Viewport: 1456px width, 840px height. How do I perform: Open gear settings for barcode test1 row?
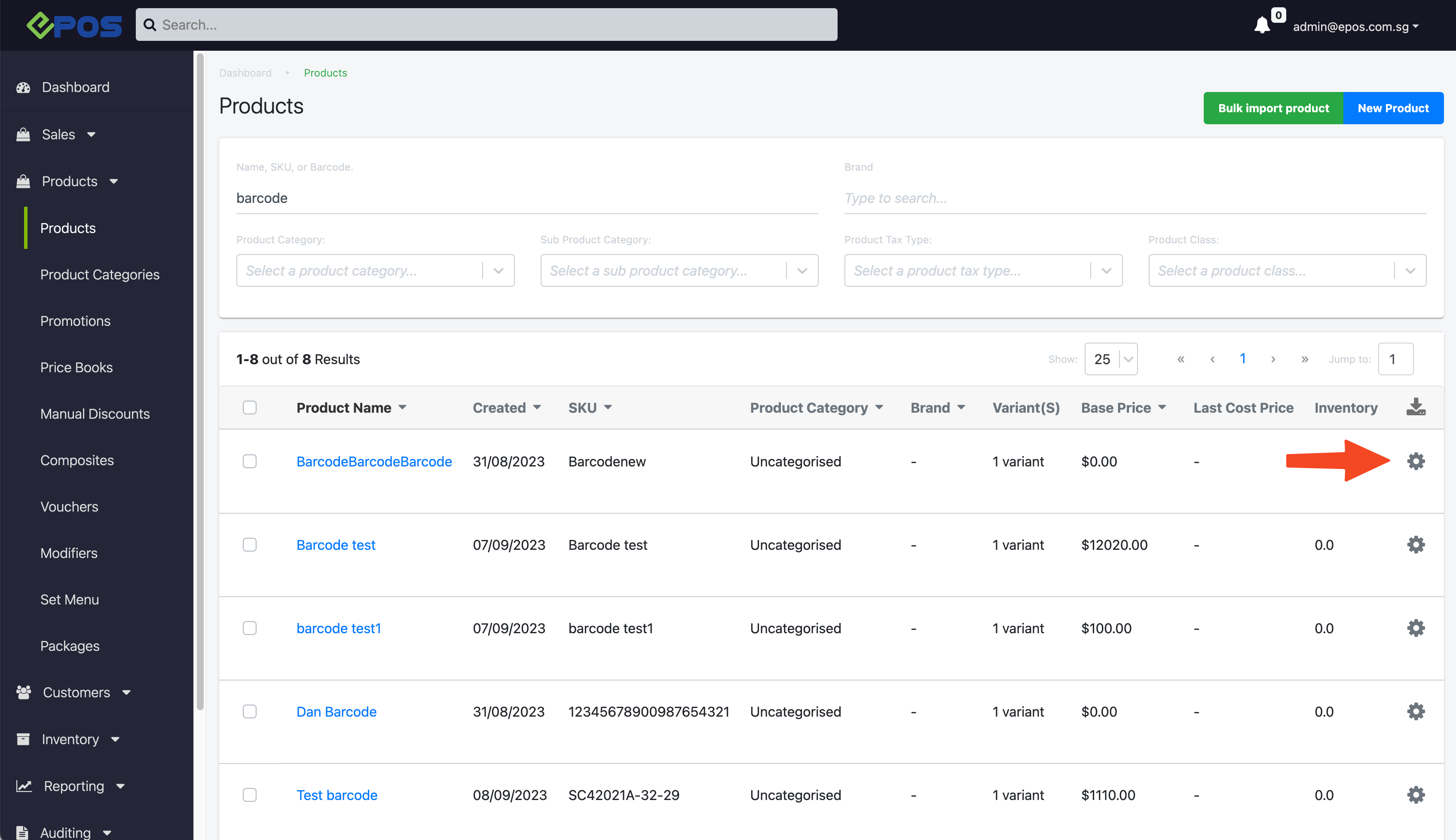[x=1416, y=628]
